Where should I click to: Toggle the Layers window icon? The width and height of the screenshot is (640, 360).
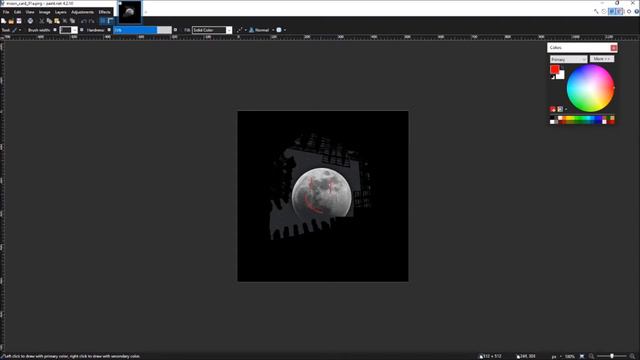pyautogui.click(x=611, y=11)
